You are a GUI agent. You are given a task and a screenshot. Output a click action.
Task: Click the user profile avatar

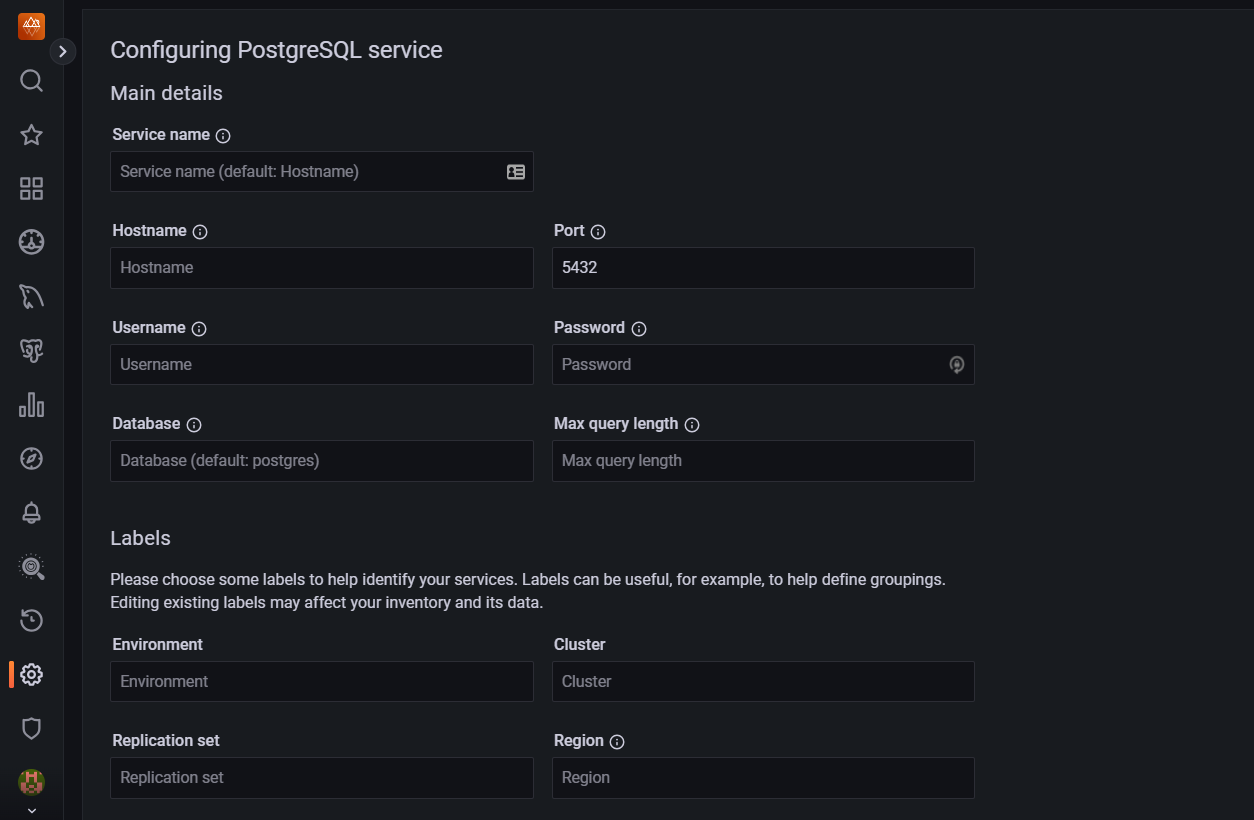(x=31, y=781)
